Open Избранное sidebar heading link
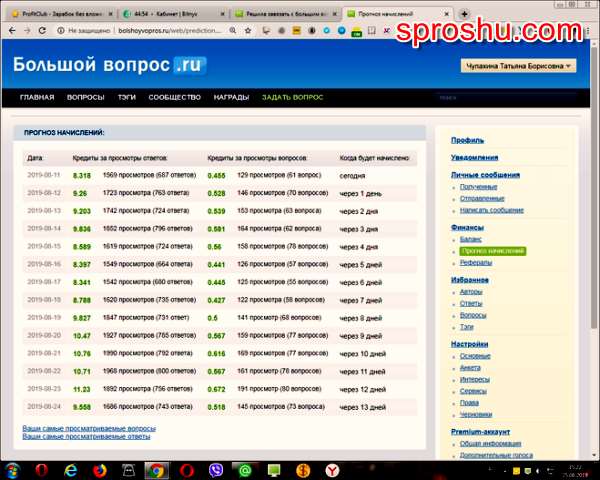This screenshot has height=480, width=600. pos(470,280)
